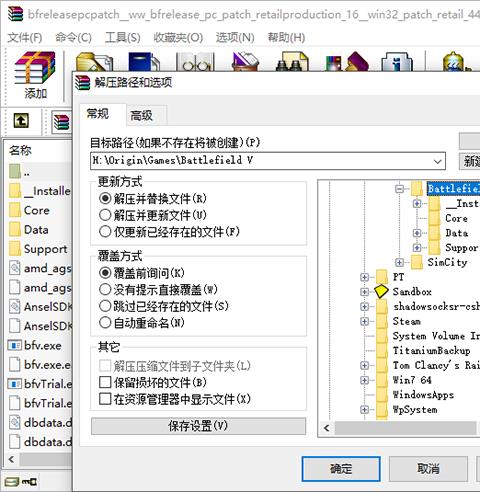Screen dimensions: 480x492
Task: Collapse the Battlefield V tree node
Action: pos(399,189)
